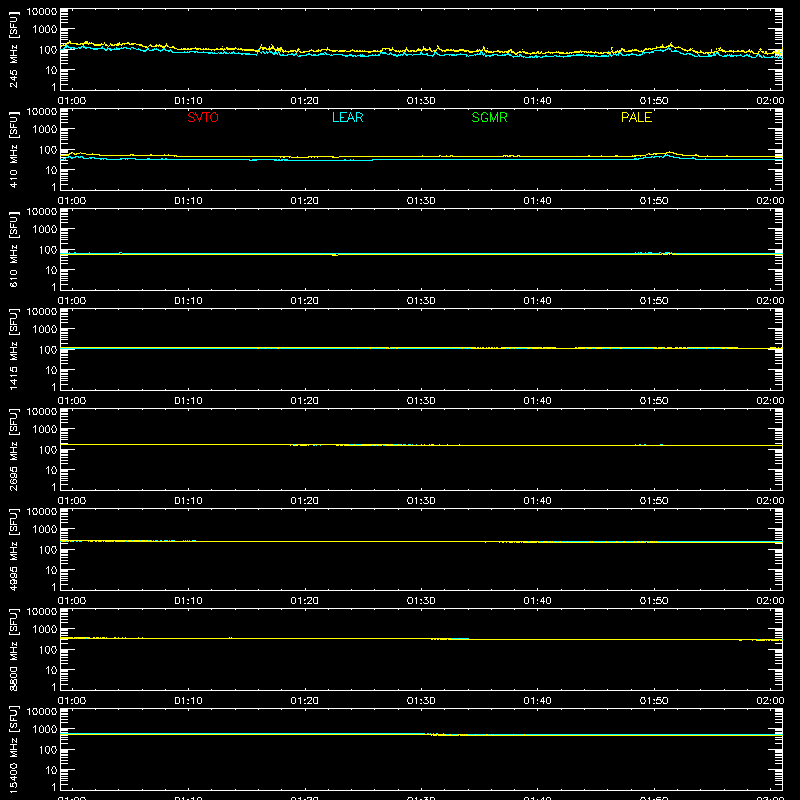Select the '410 MHz [SFU]' axis title
Screen dimensions: 800x800
(13, 149)
